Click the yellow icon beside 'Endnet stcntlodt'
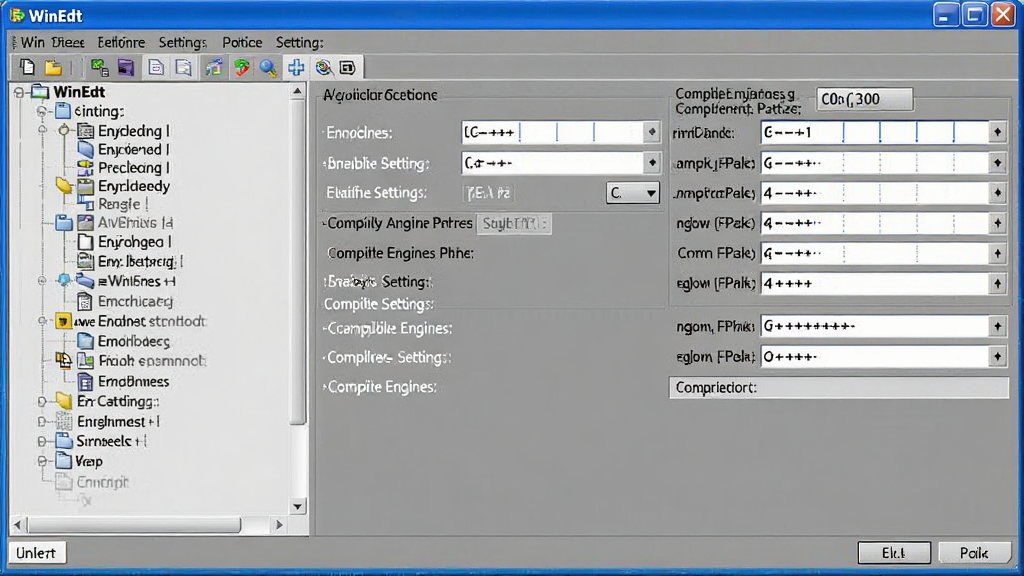1024x576 pixels. (x=63, y=321)
